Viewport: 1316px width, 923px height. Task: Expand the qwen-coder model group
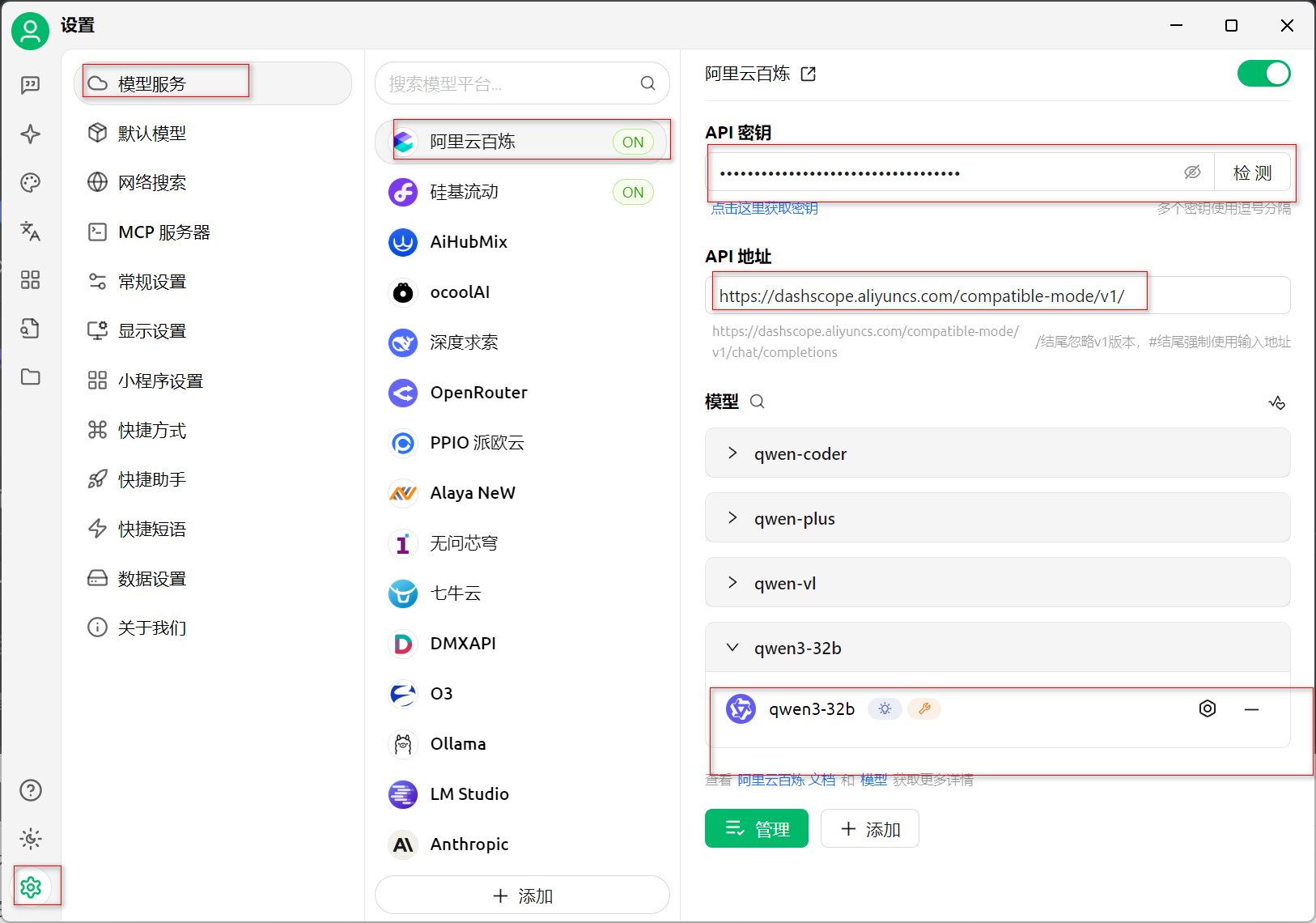point(997,453)
